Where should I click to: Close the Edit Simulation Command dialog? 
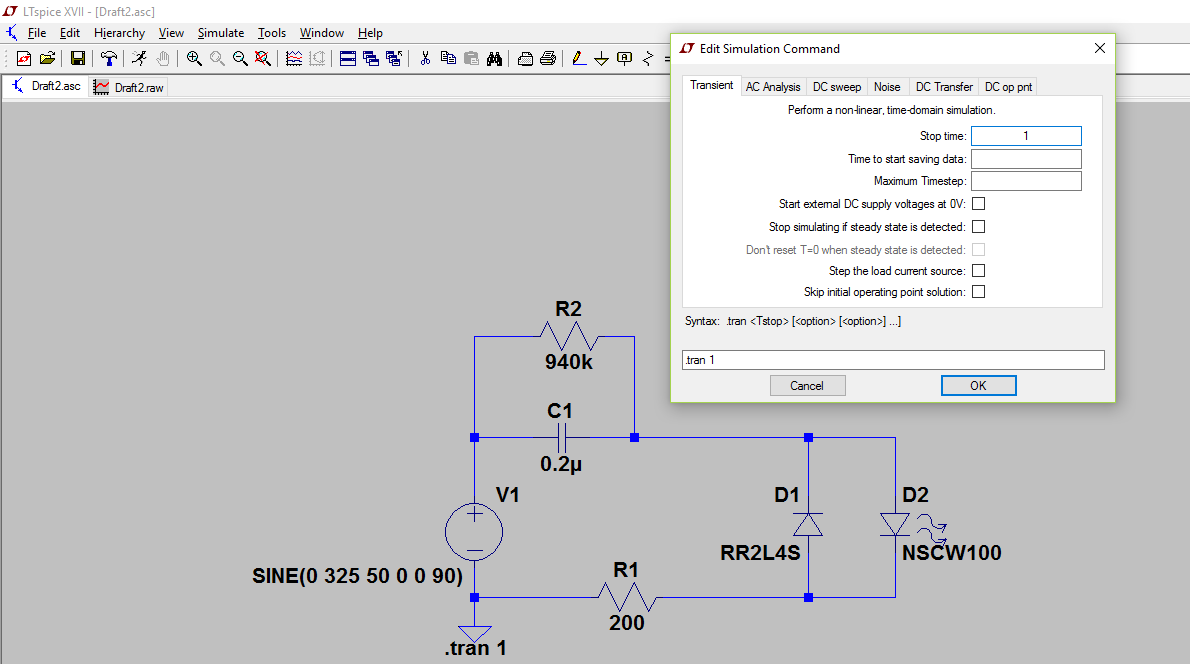pyautogui.click(x=1100, y=48)
